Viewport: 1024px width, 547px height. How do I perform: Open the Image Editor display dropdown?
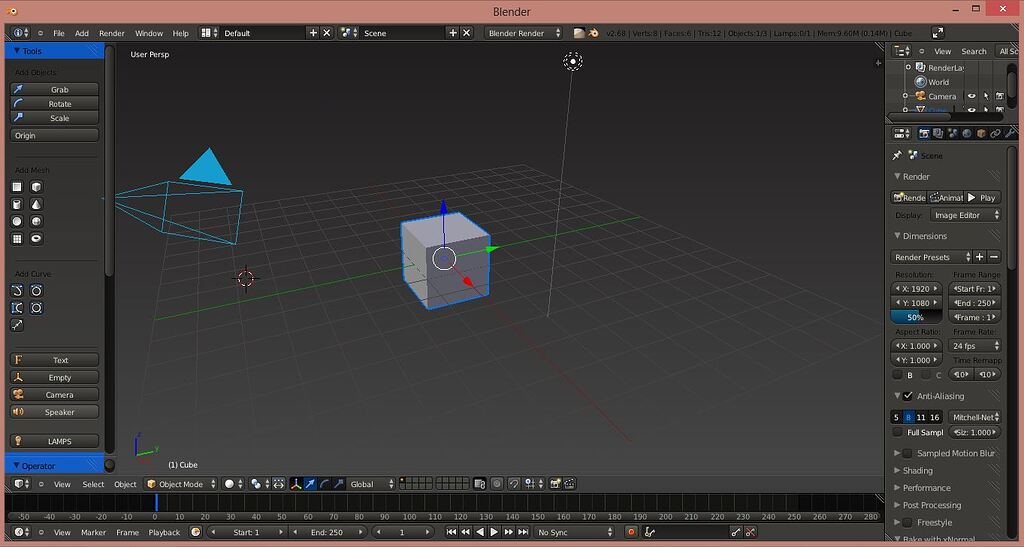965,215
